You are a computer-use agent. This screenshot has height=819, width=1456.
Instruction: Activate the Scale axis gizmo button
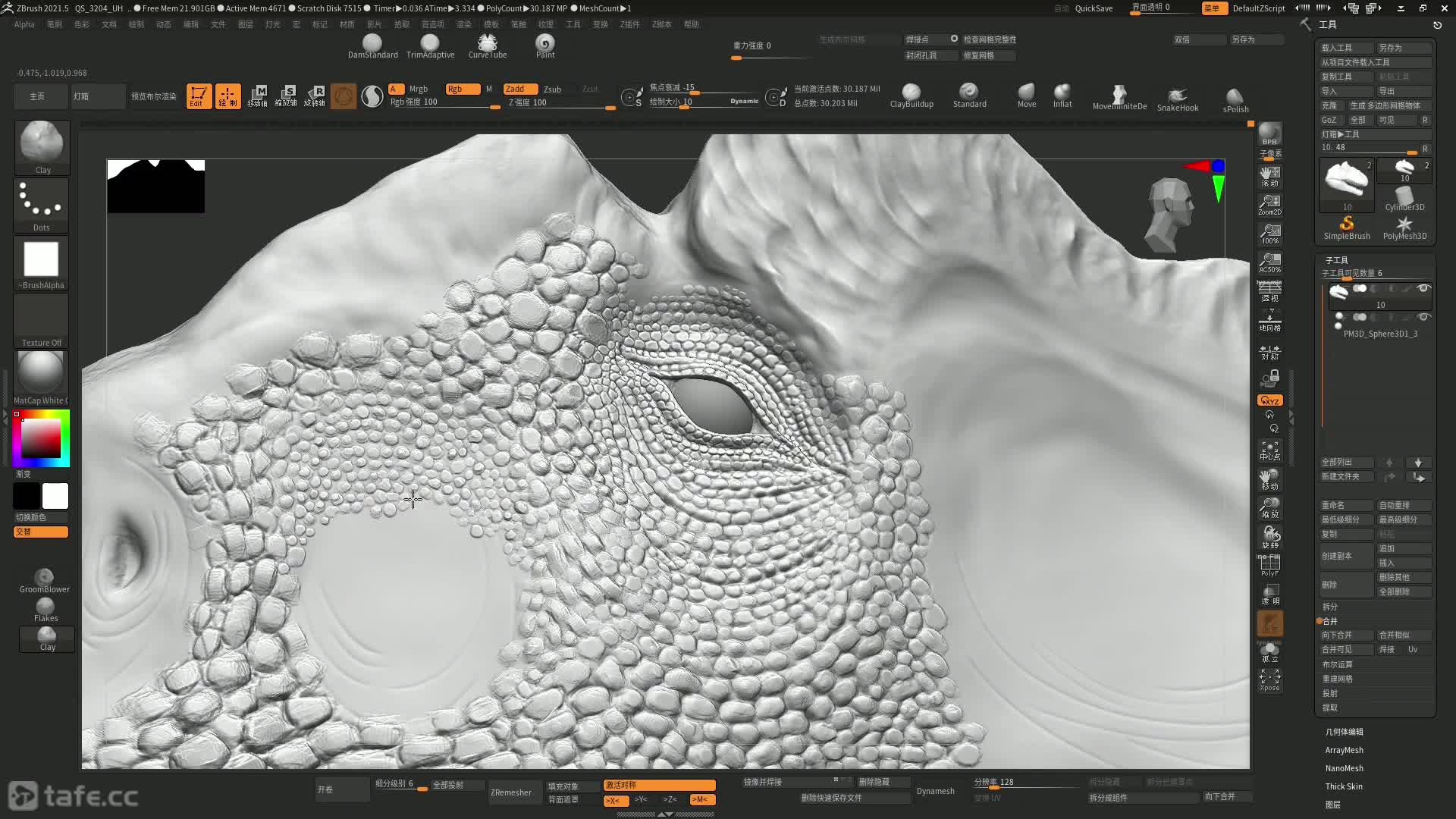click(286, 96)
